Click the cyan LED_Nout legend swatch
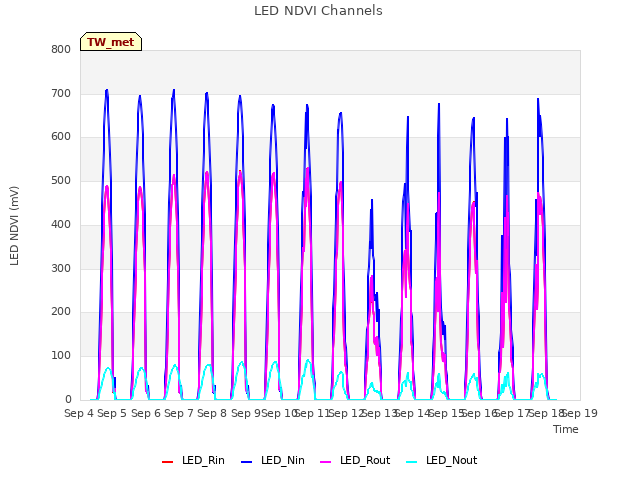The width and height of the screenshot is (640, 480). click(412, 462)
